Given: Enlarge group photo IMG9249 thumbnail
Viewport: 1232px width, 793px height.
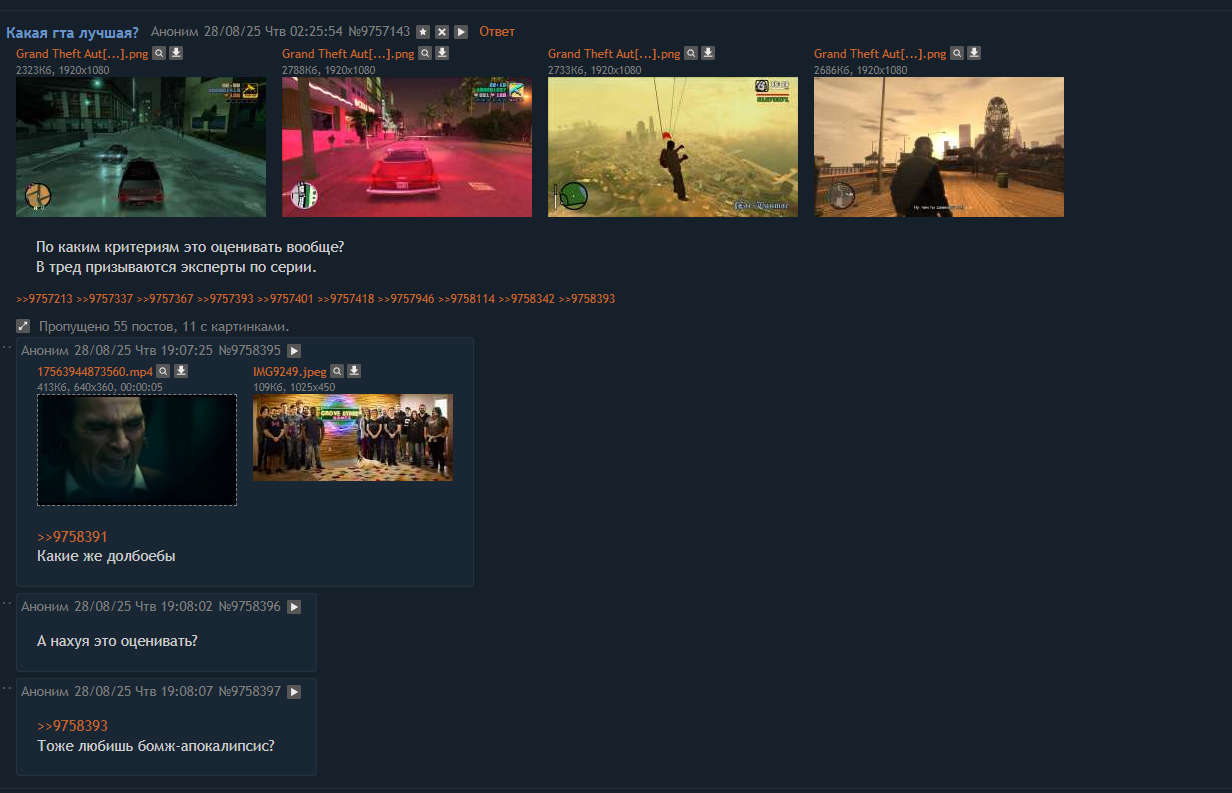Looking at the screenshot, I should coord(353,437).
